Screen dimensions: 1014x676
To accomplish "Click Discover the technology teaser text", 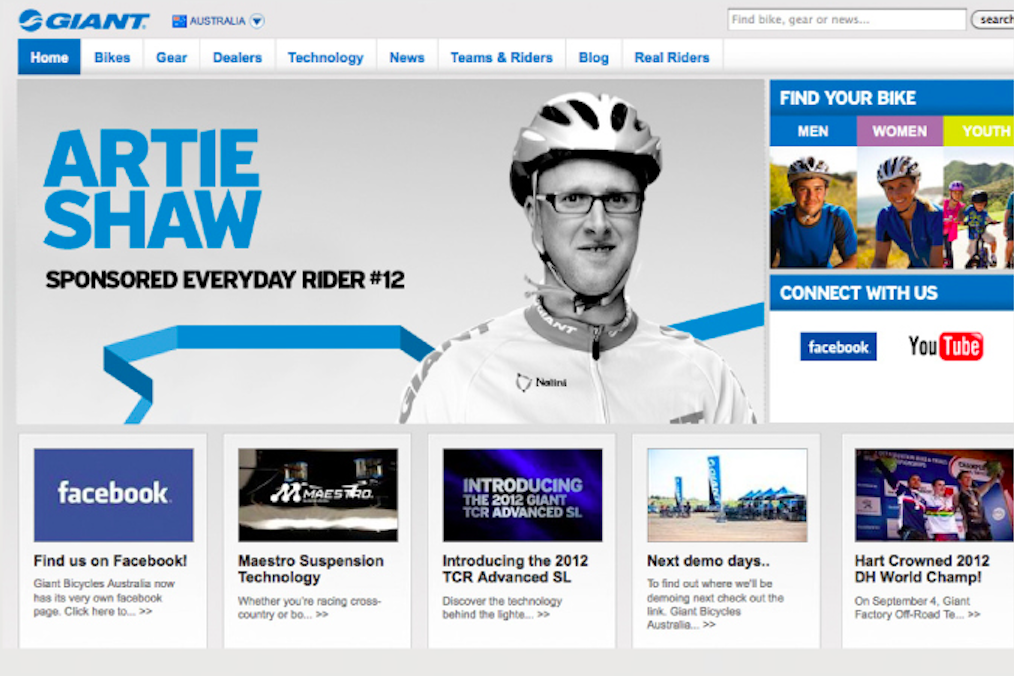I will point(502,608).
